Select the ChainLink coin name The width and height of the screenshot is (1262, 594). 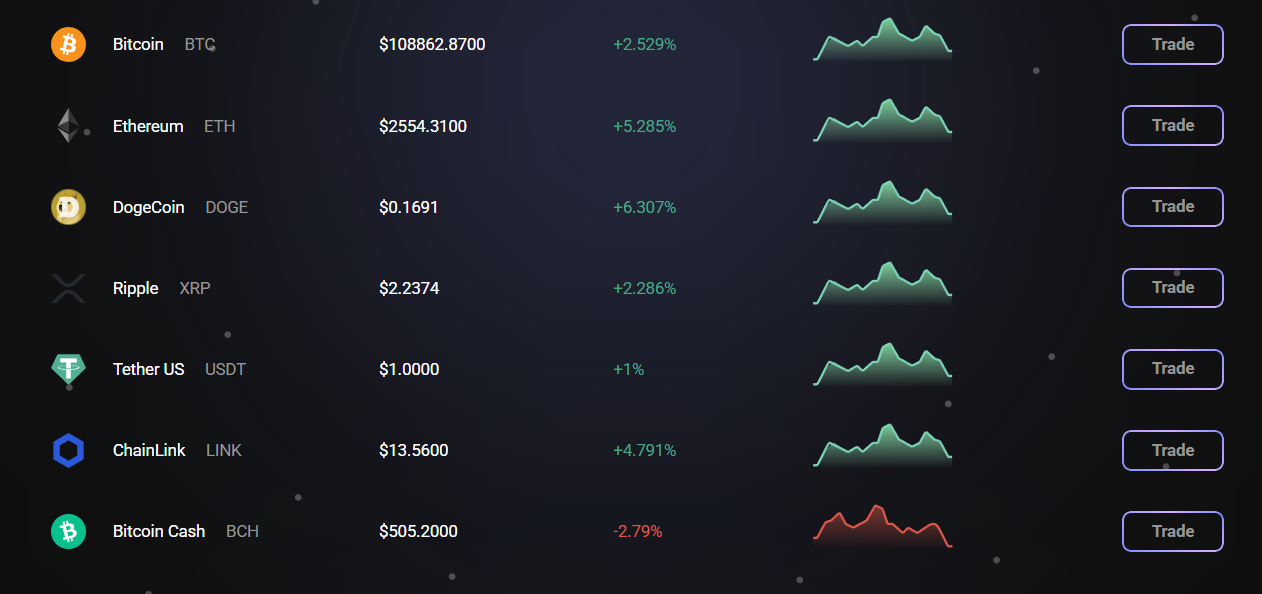point(149,450)
